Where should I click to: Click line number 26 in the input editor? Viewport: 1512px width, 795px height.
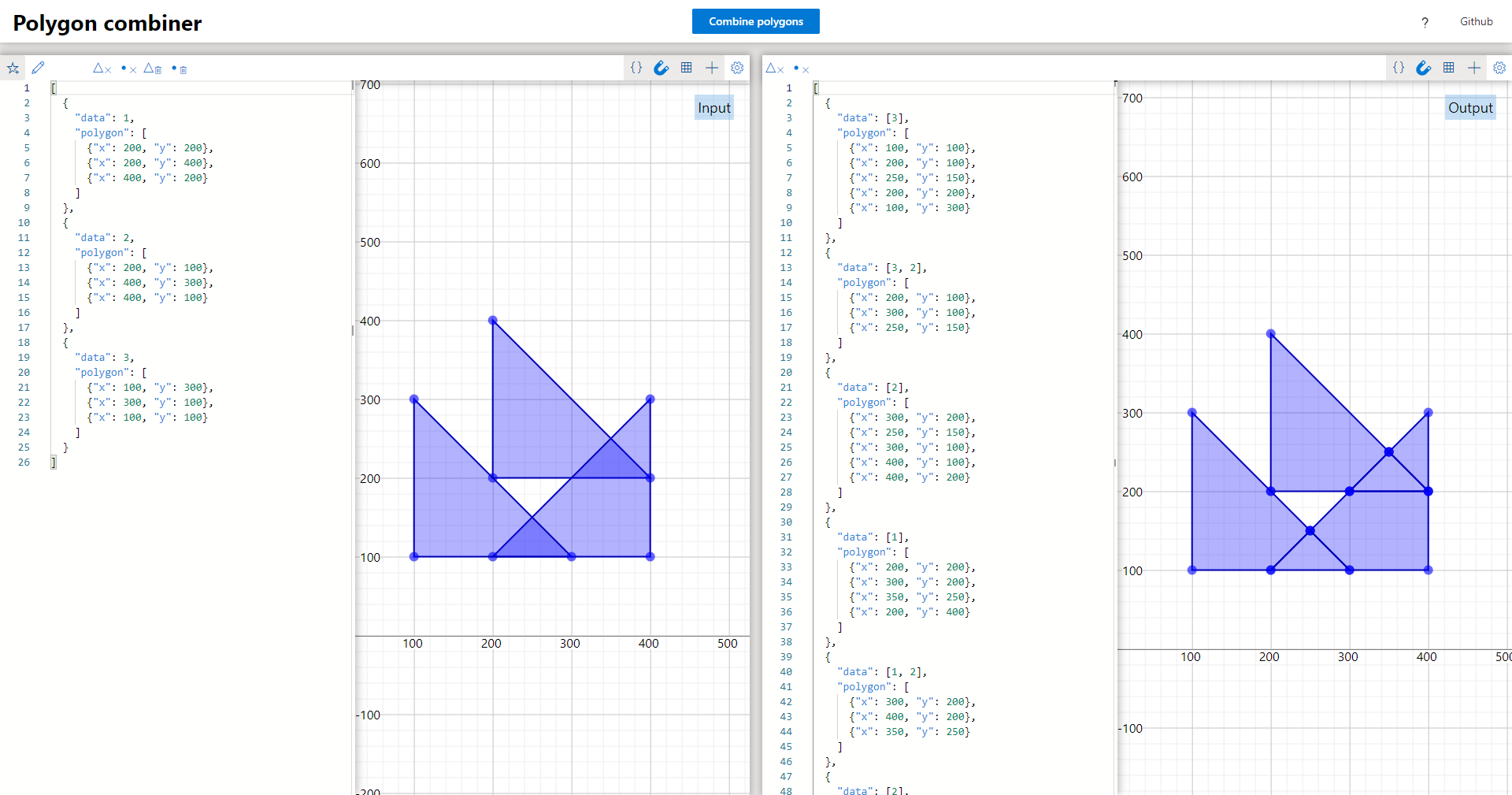(24, 463)
